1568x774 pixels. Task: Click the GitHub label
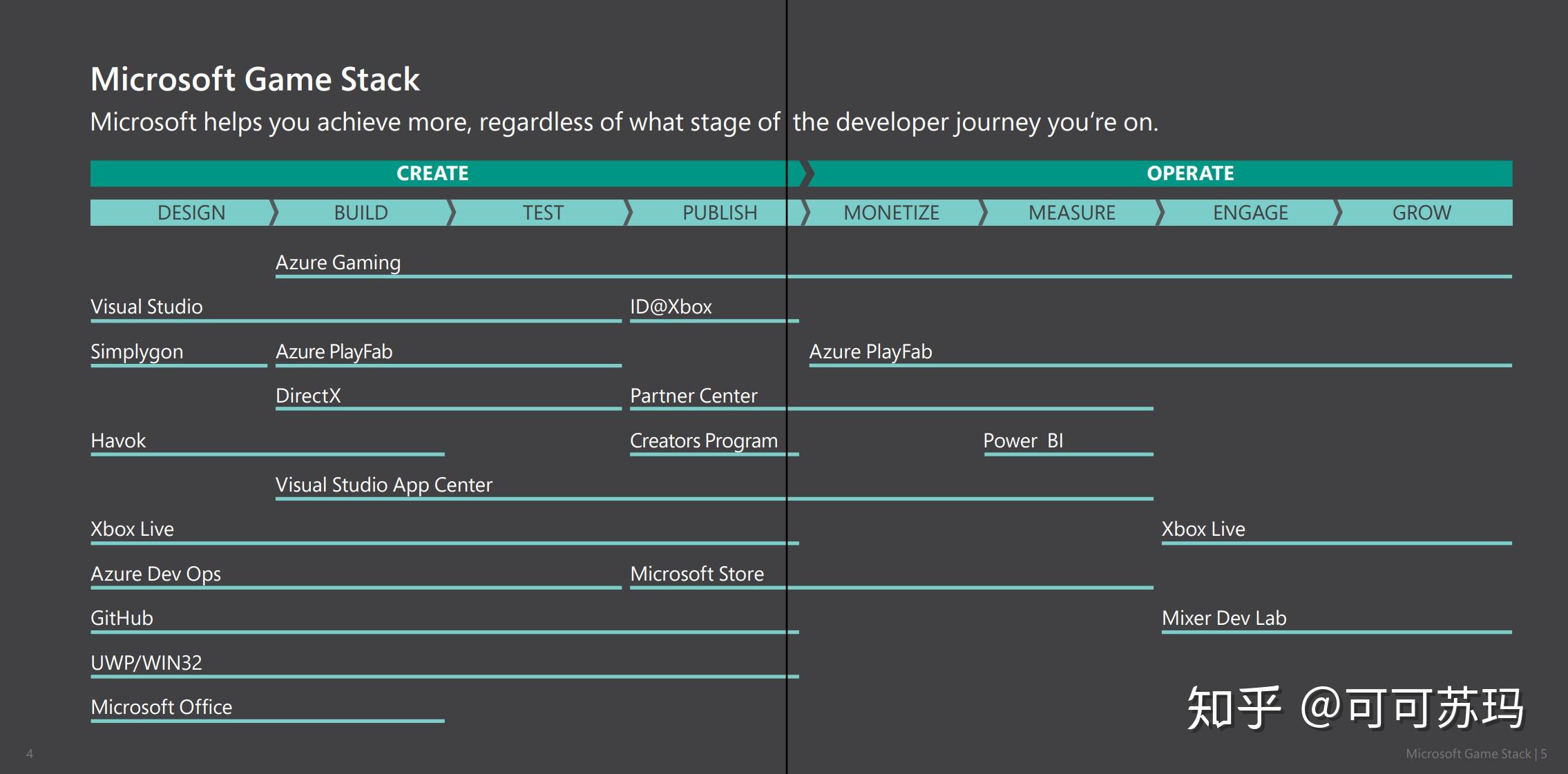[122, 618]
